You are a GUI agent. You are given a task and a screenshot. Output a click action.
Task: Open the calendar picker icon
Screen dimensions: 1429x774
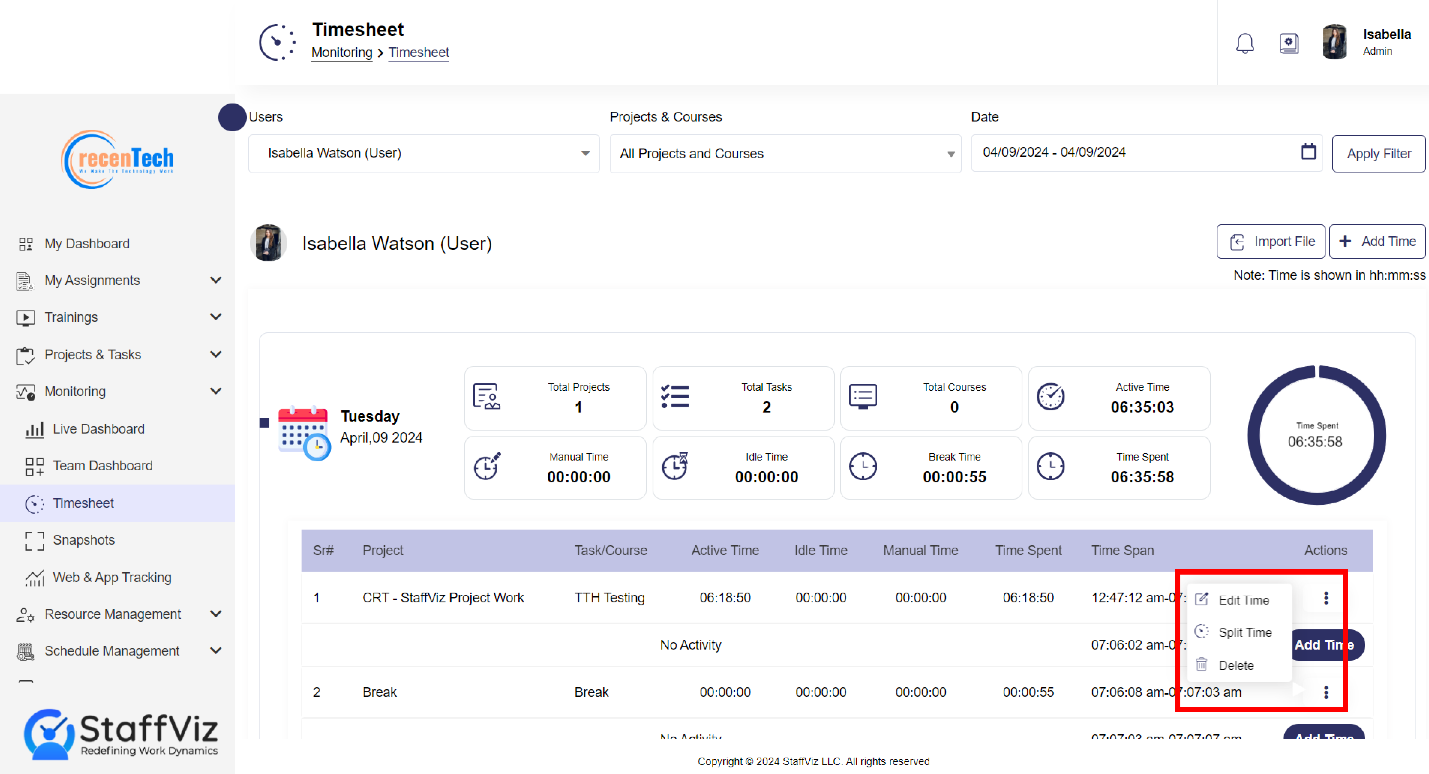click(1308, 152)
